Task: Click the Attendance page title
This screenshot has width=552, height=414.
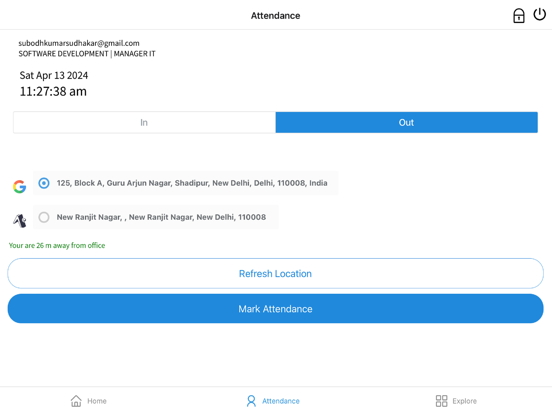Action: (275, 15)
